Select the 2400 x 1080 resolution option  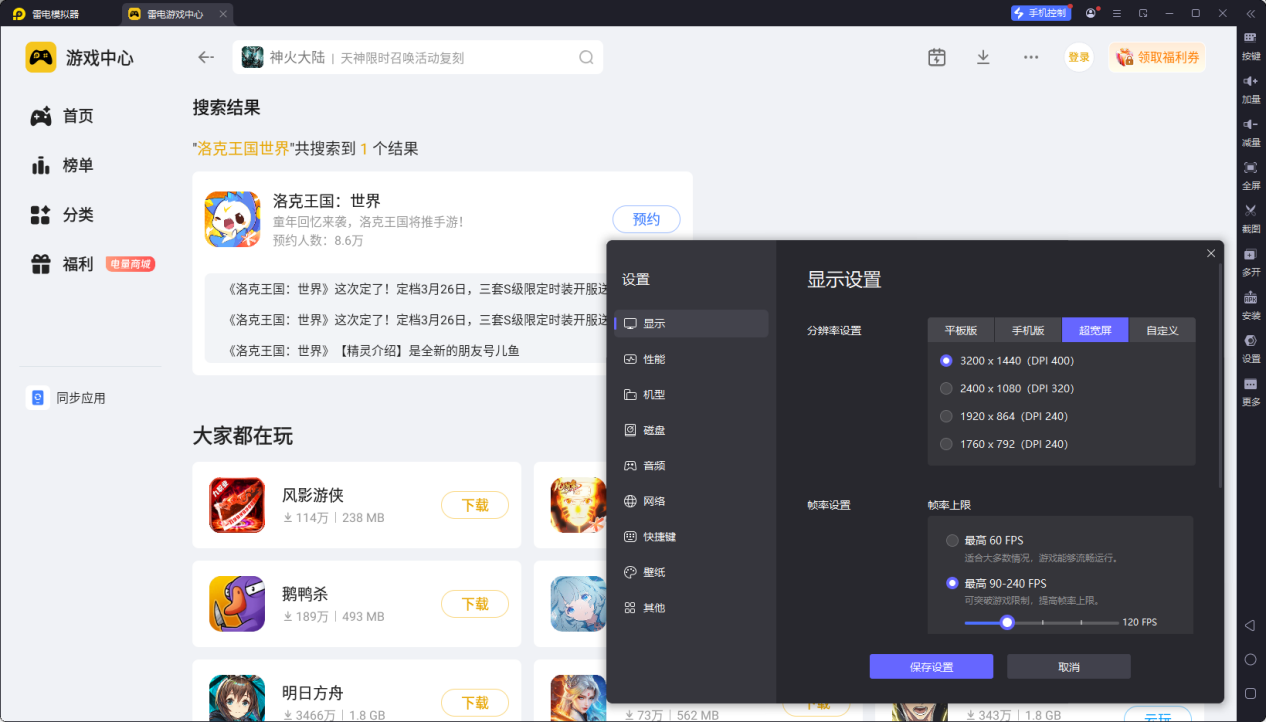tap(946, 388)
